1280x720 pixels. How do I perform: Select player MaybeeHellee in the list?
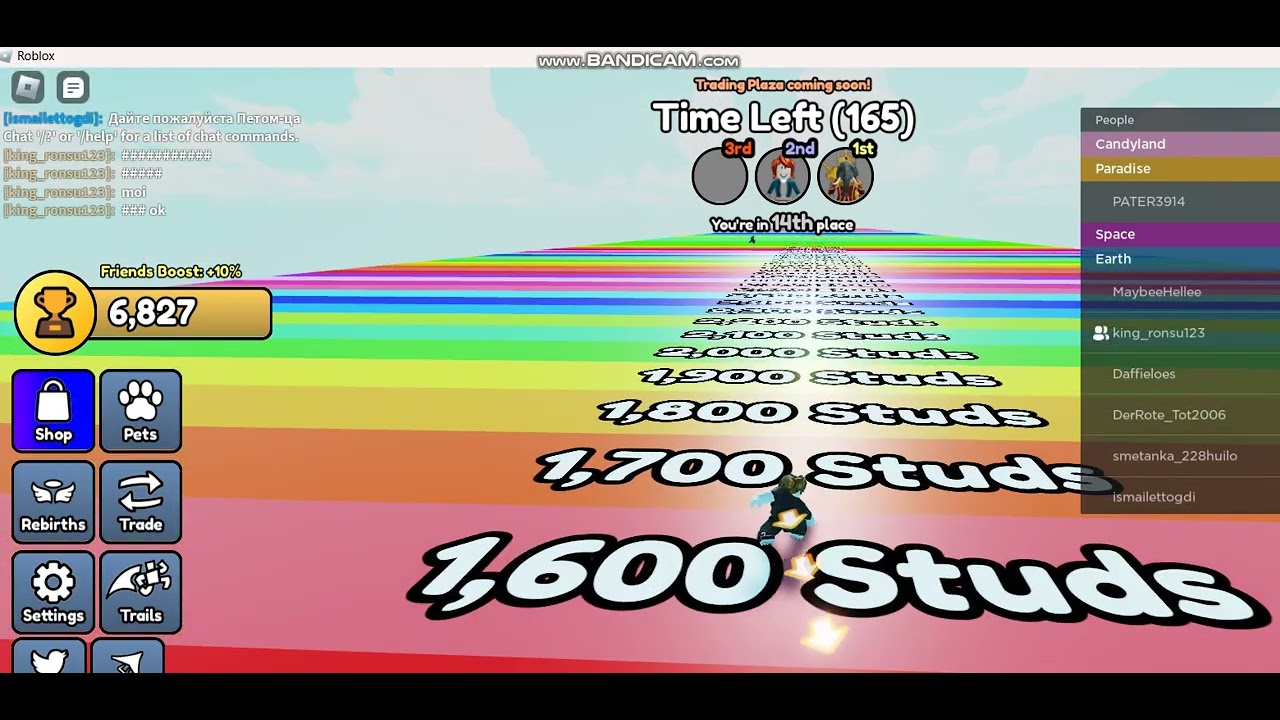click(x=1180, y=292)
